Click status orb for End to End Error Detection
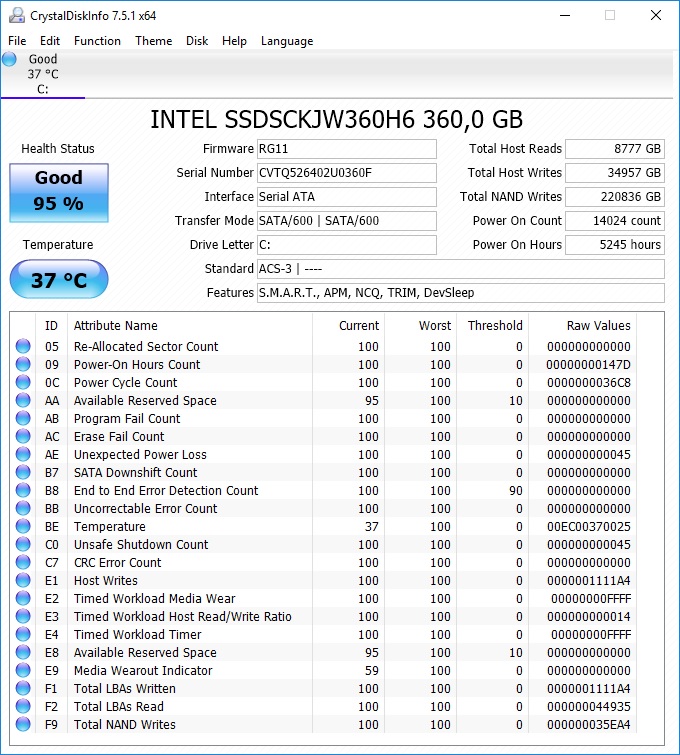 point(23,490)
